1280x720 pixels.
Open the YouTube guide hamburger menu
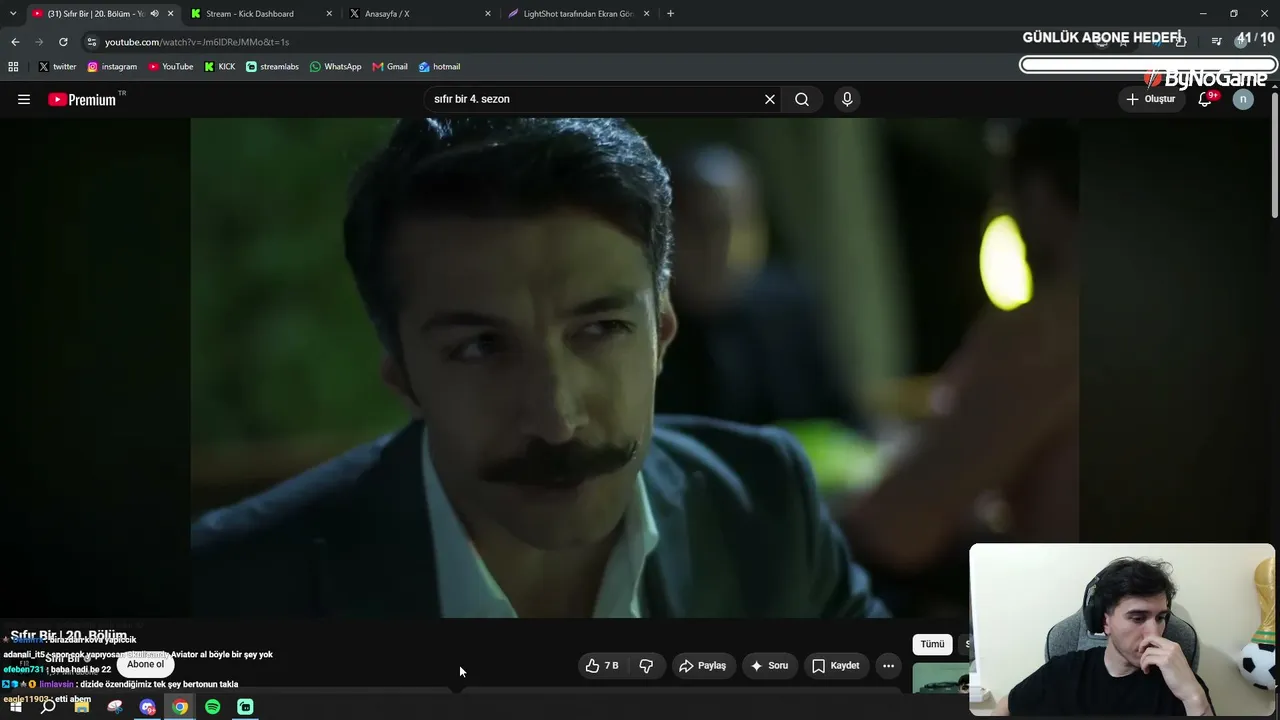24,99
